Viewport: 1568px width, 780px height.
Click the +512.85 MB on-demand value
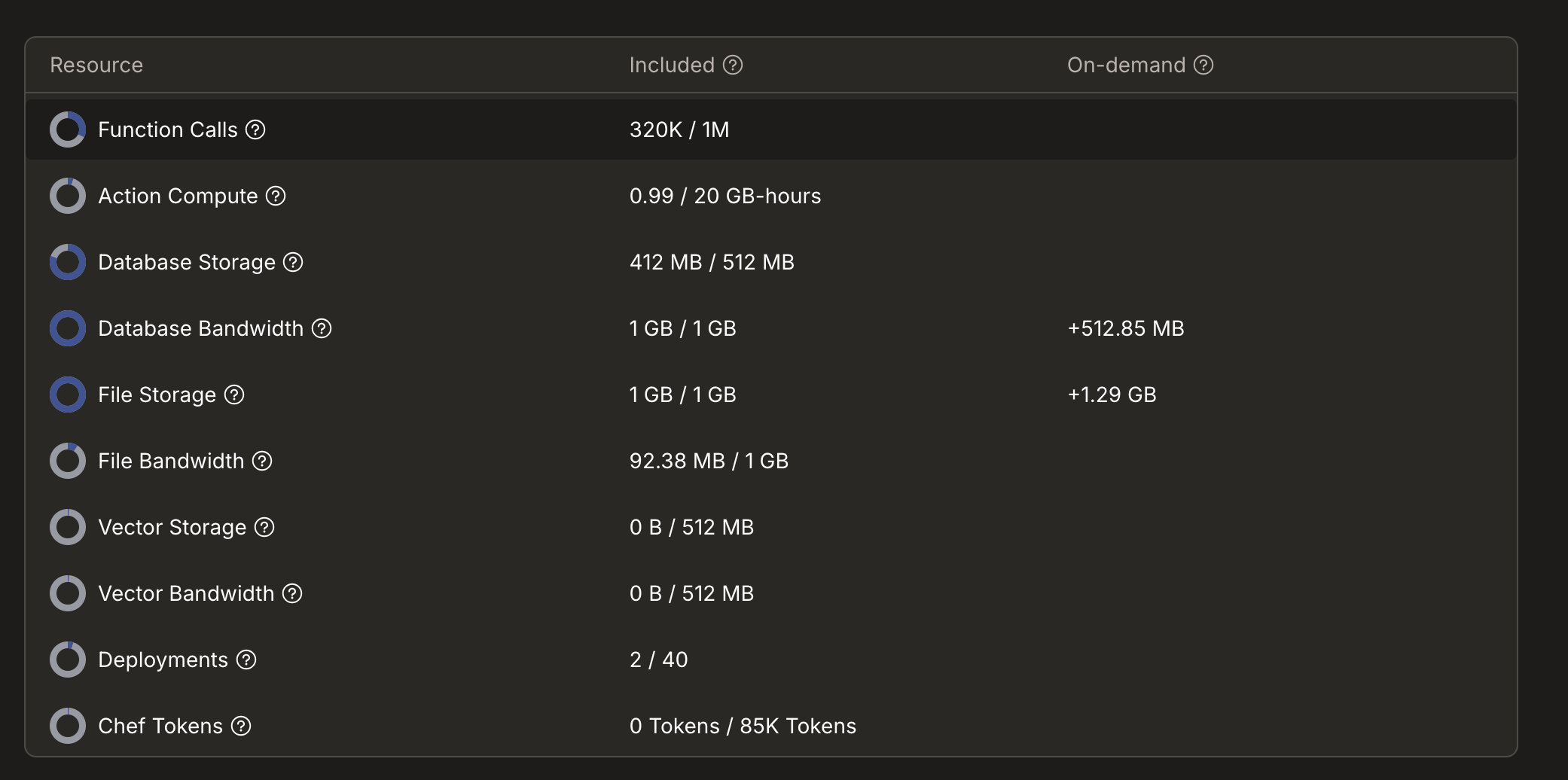point(1126,328)
